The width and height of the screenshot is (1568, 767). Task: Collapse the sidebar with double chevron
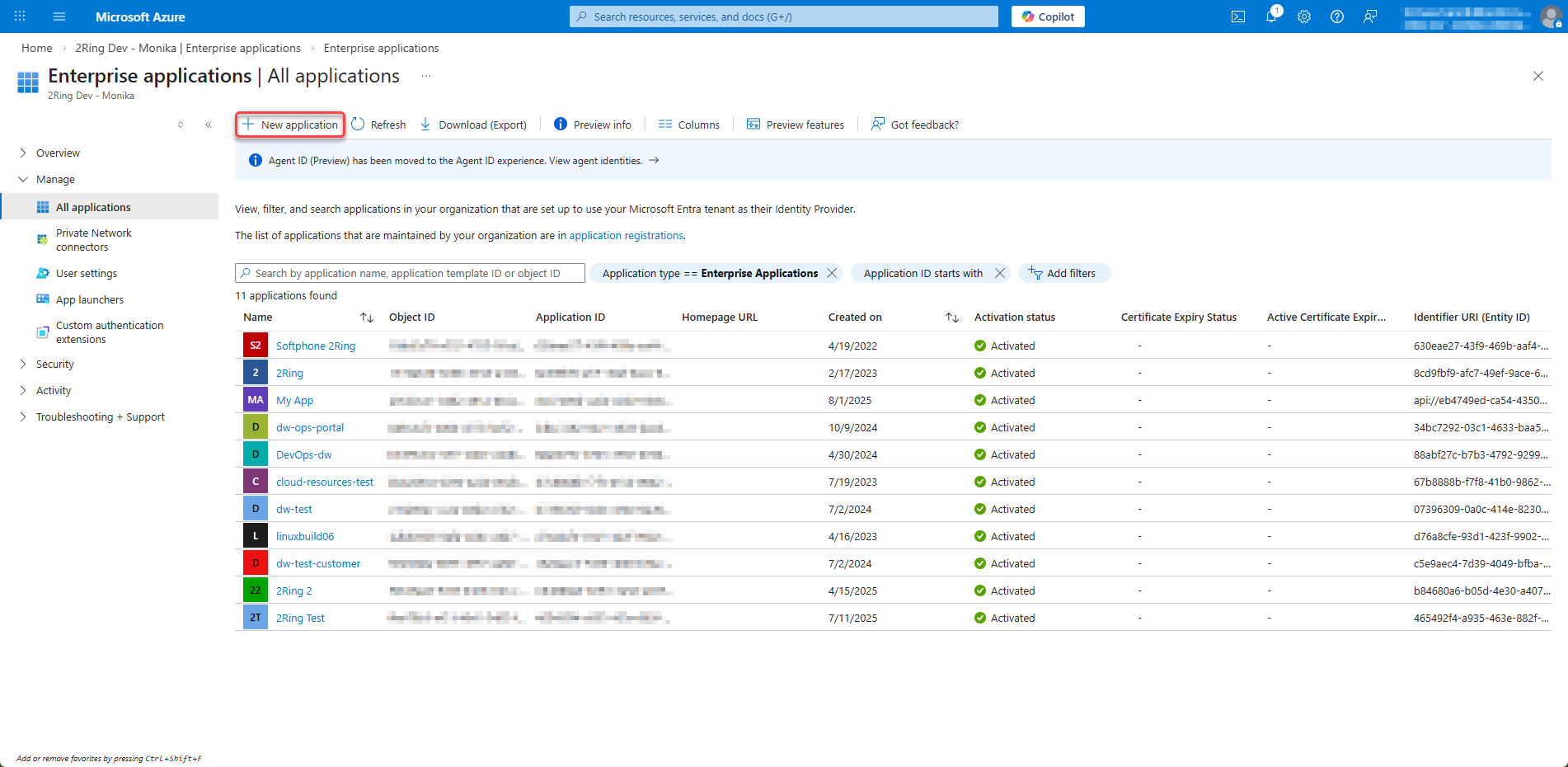(209, 125)
